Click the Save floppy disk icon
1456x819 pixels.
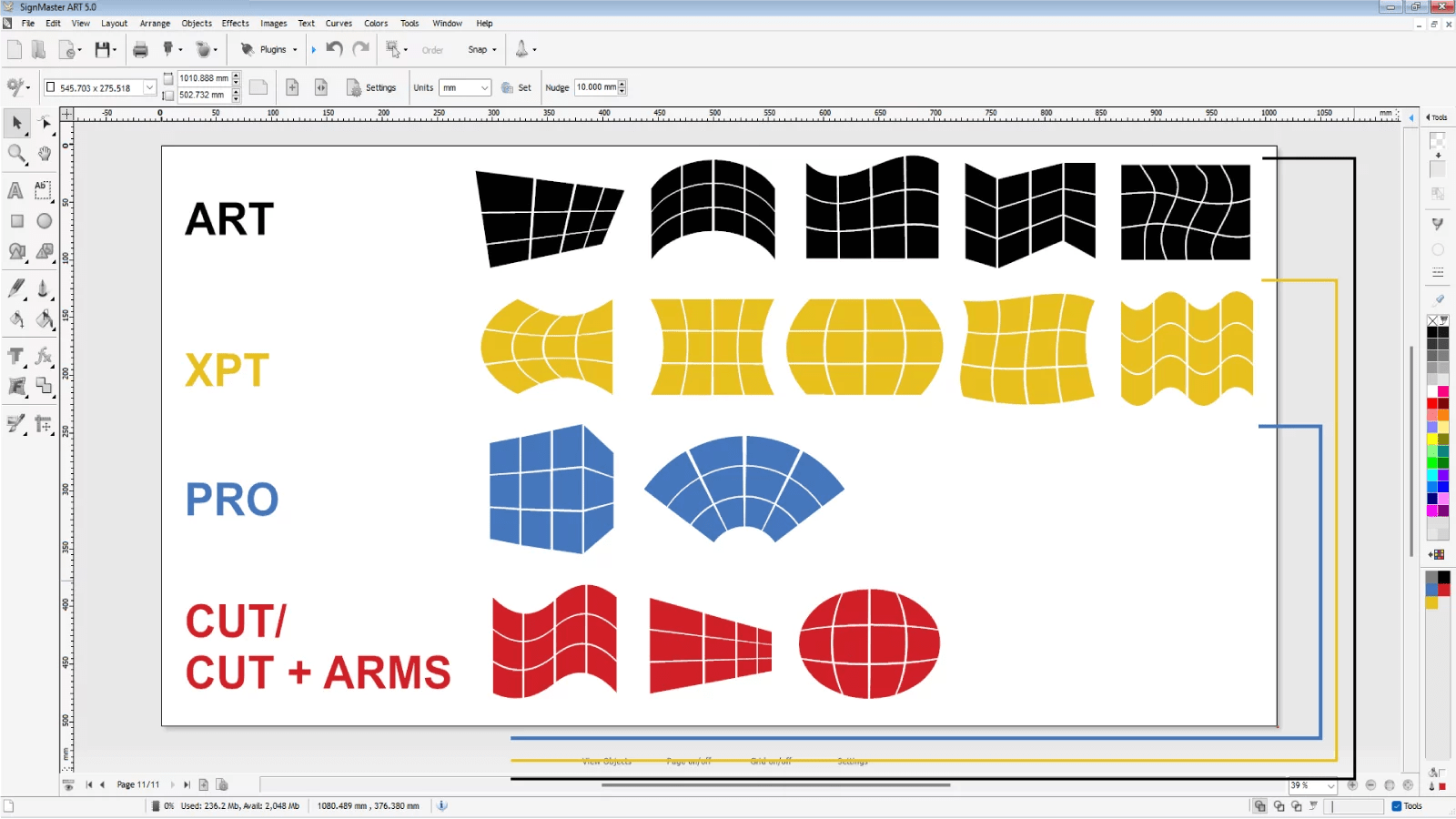click(x=102, y=49)
